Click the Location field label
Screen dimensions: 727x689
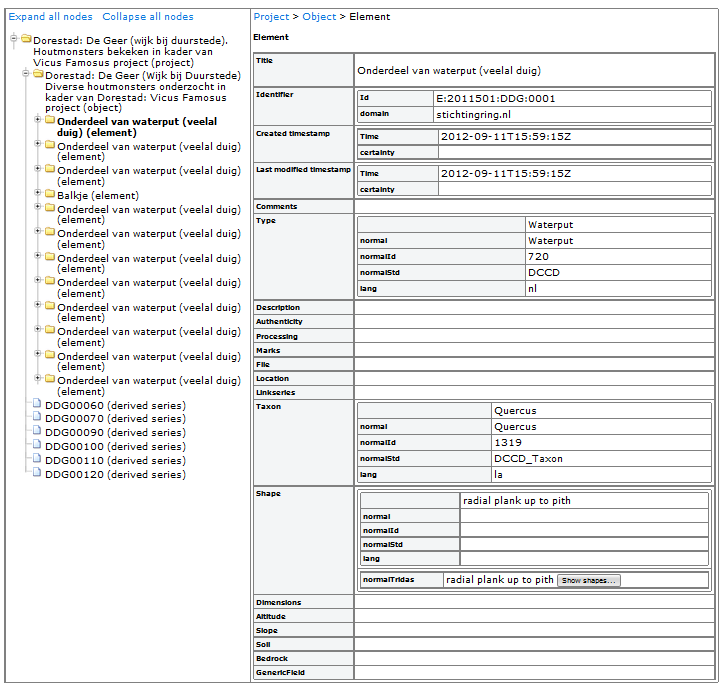(x=272, y=379)
